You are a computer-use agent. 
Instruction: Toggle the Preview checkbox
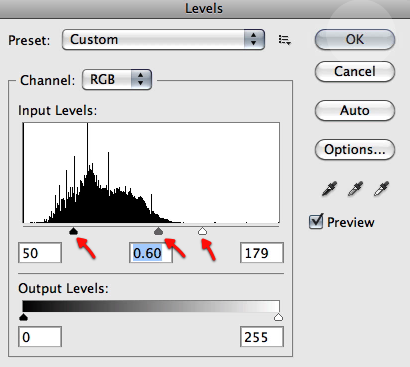(x=316, y=221)
